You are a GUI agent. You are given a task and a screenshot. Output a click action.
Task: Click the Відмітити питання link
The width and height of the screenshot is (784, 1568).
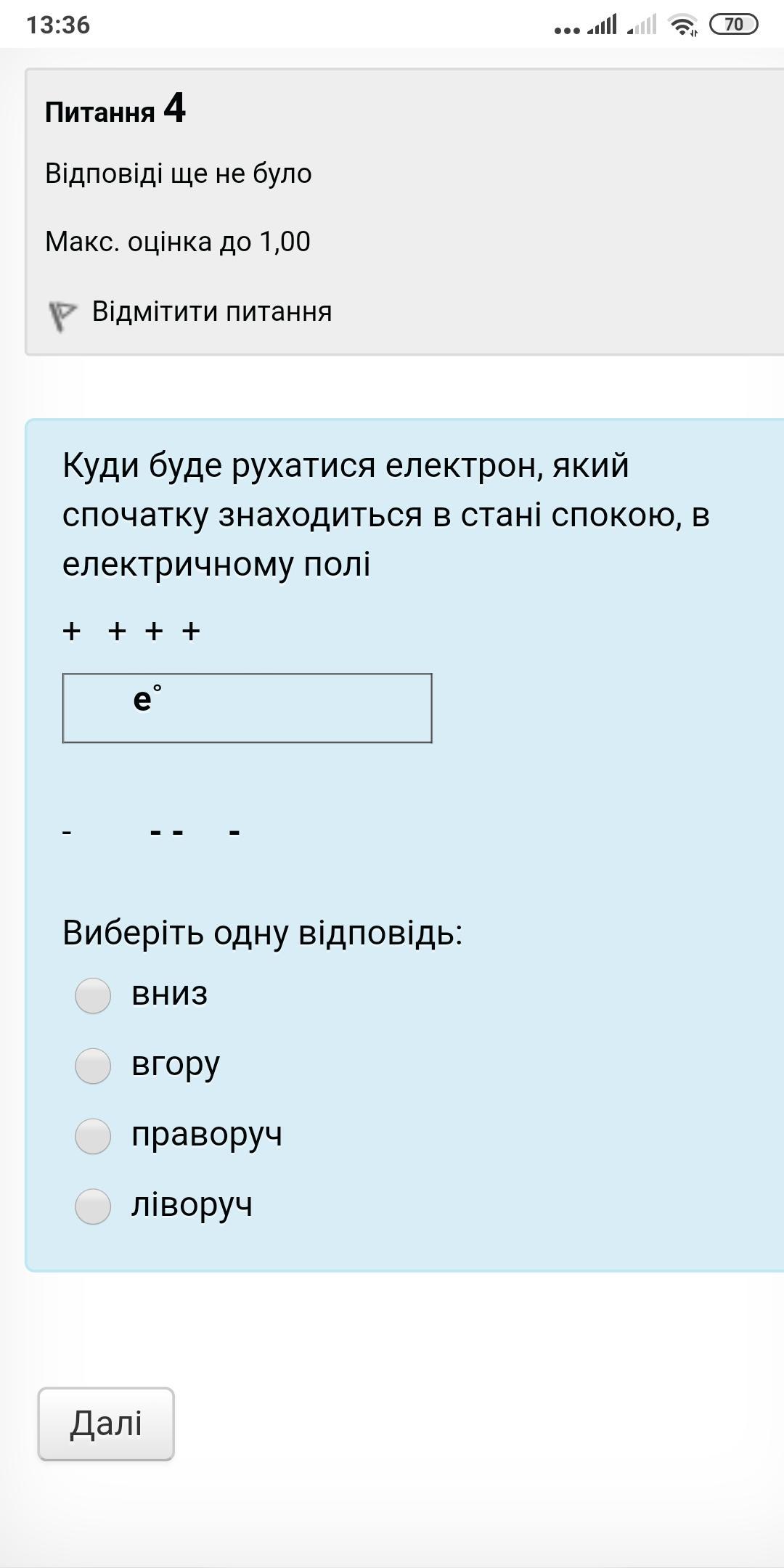coord(212,311)
